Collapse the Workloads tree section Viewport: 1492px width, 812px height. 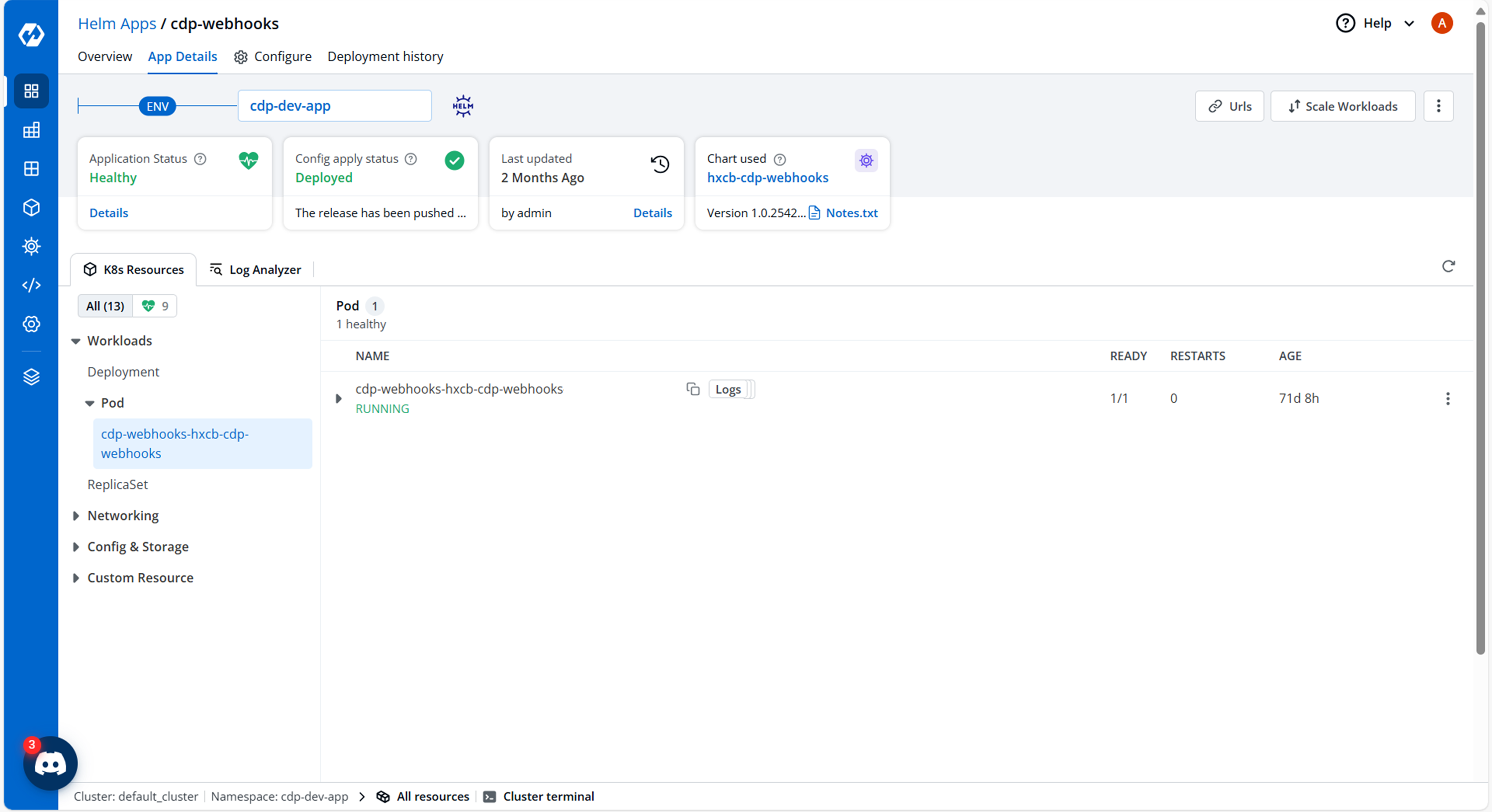coord(76,341)
